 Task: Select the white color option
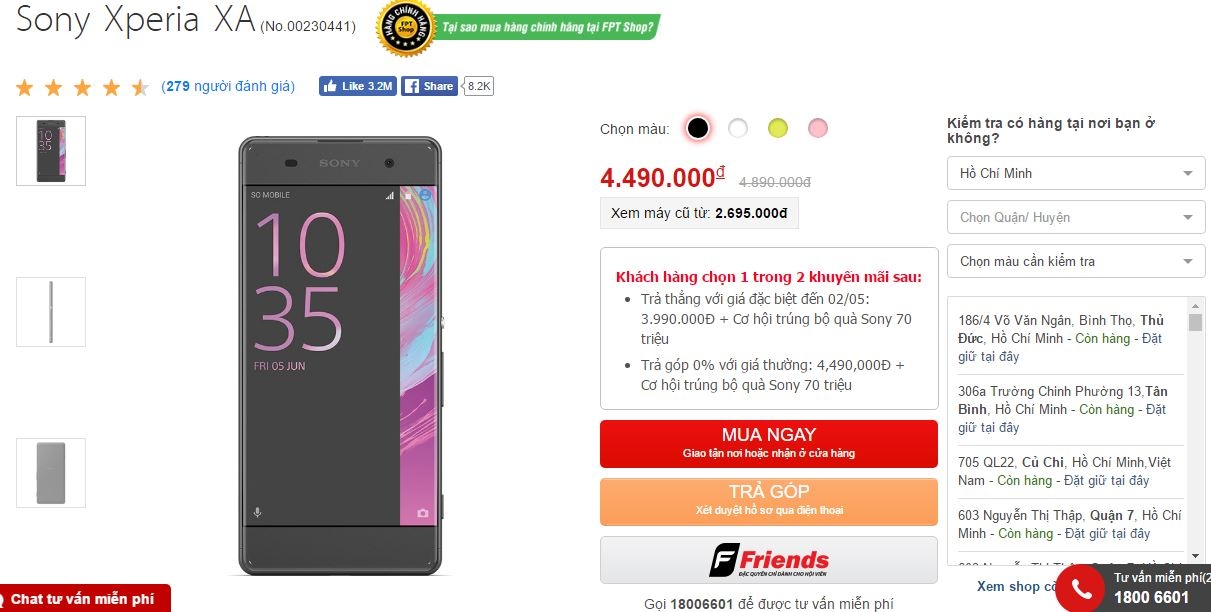tap(738, 128)
